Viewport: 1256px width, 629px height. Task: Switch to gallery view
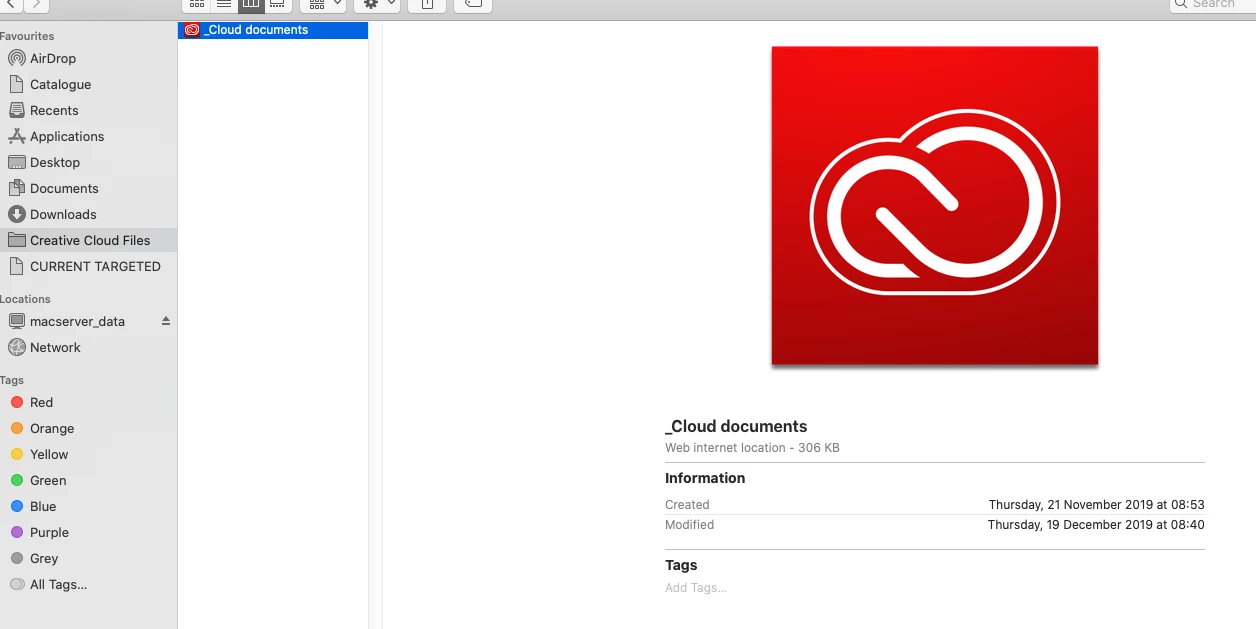pos(278,4)
